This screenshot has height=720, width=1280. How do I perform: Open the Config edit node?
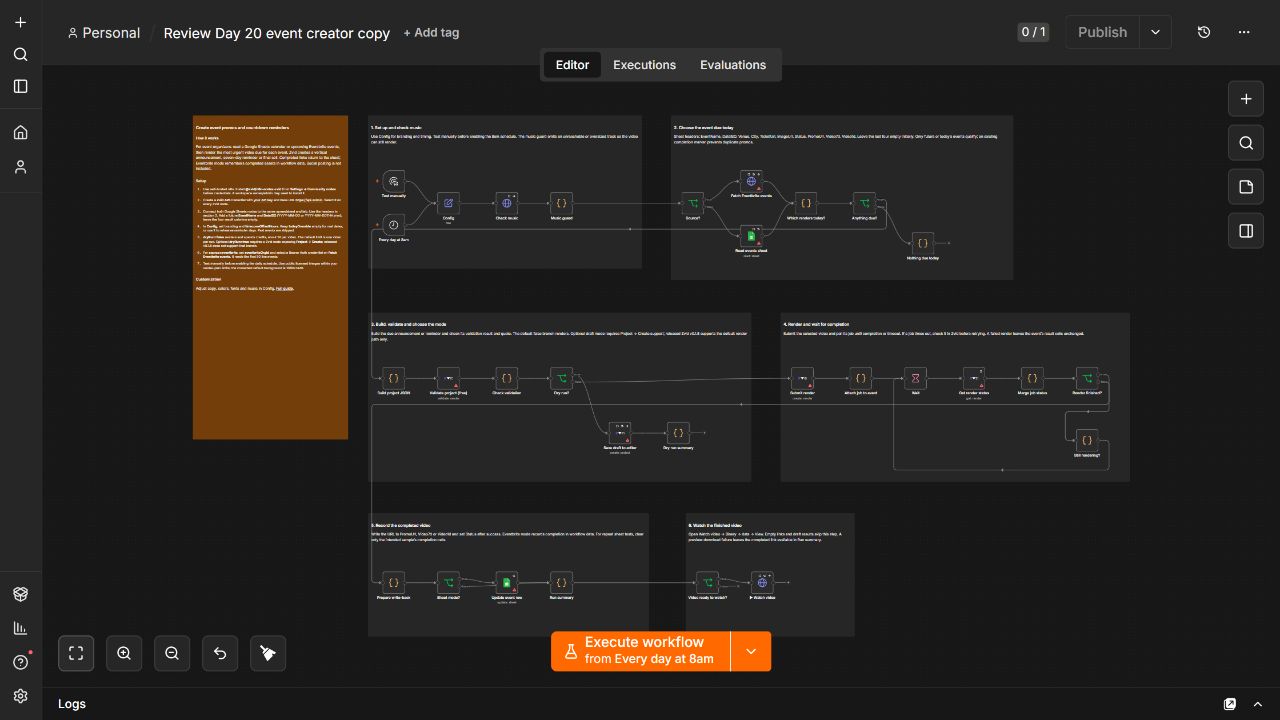[448, 203]
